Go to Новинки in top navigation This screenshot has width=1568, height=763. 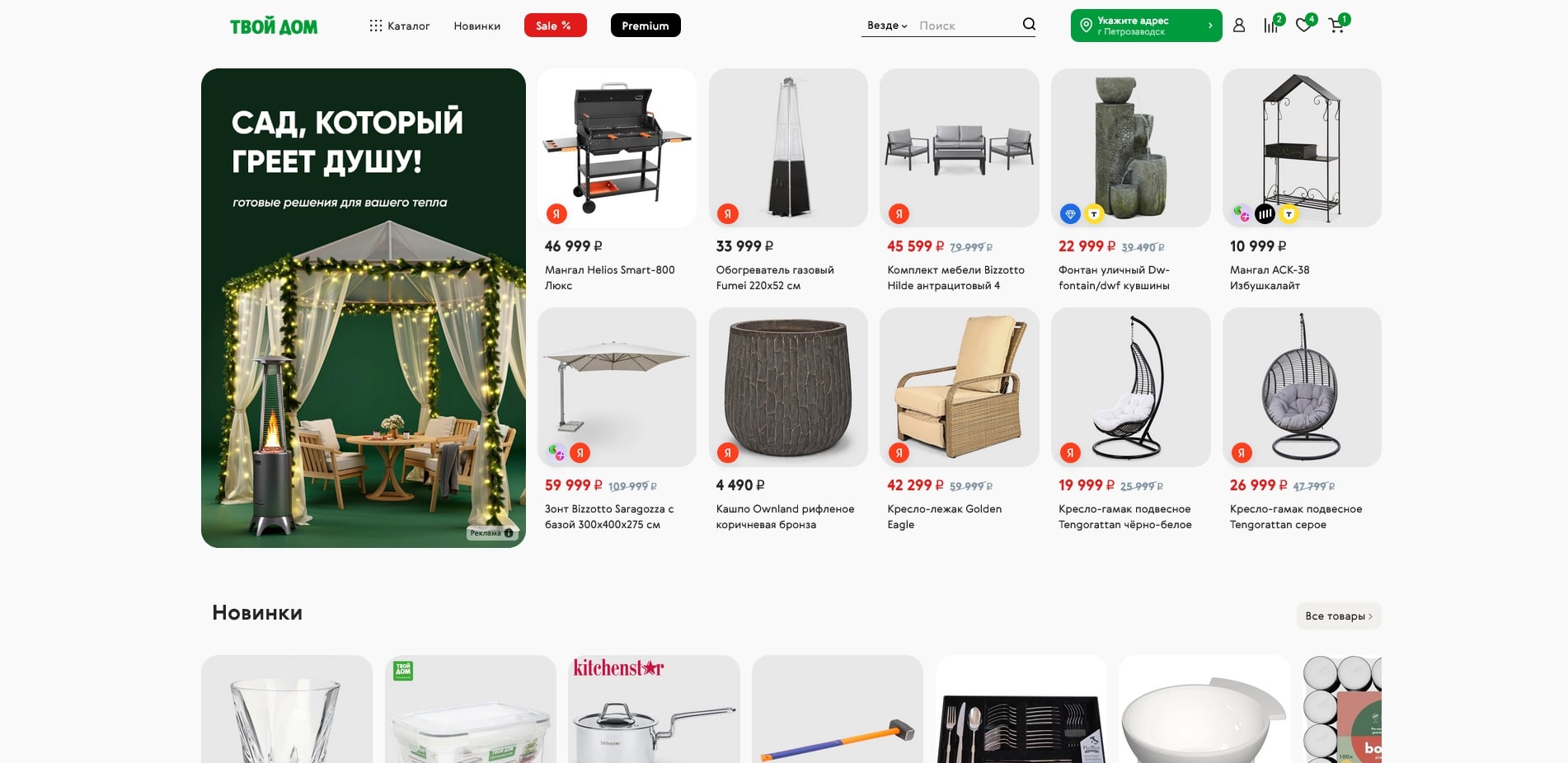coord(477,26)
